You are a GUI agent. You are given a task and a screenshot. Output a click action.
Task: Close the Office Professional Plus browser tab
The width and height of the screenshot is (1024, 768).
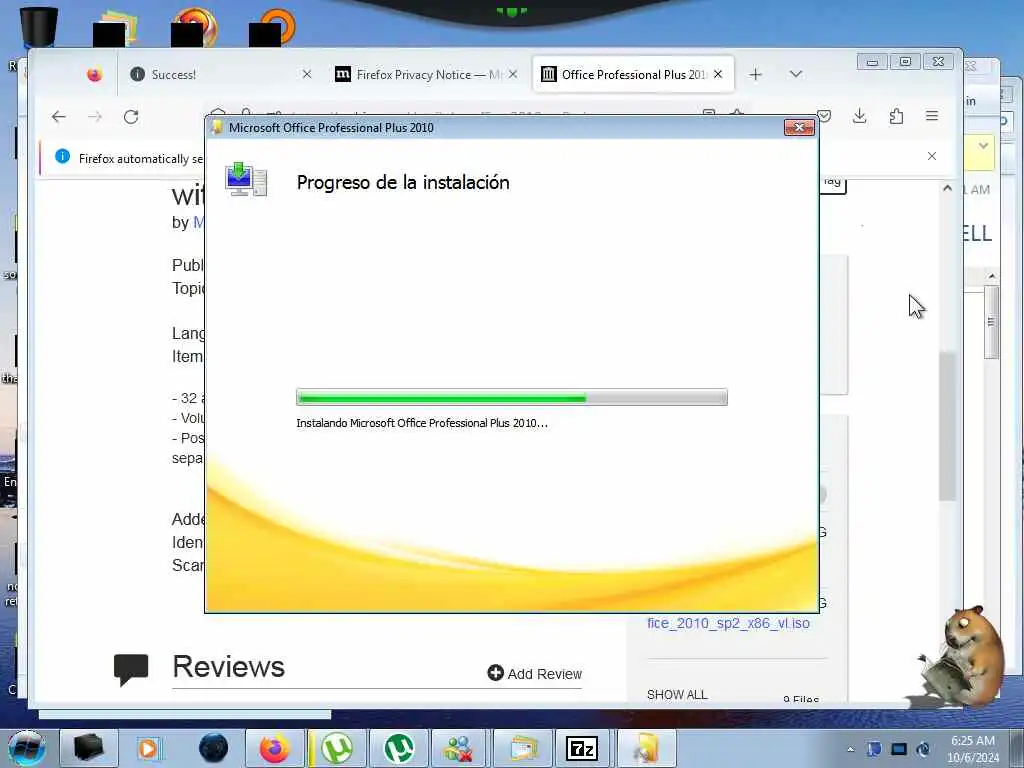pos(718,74)
